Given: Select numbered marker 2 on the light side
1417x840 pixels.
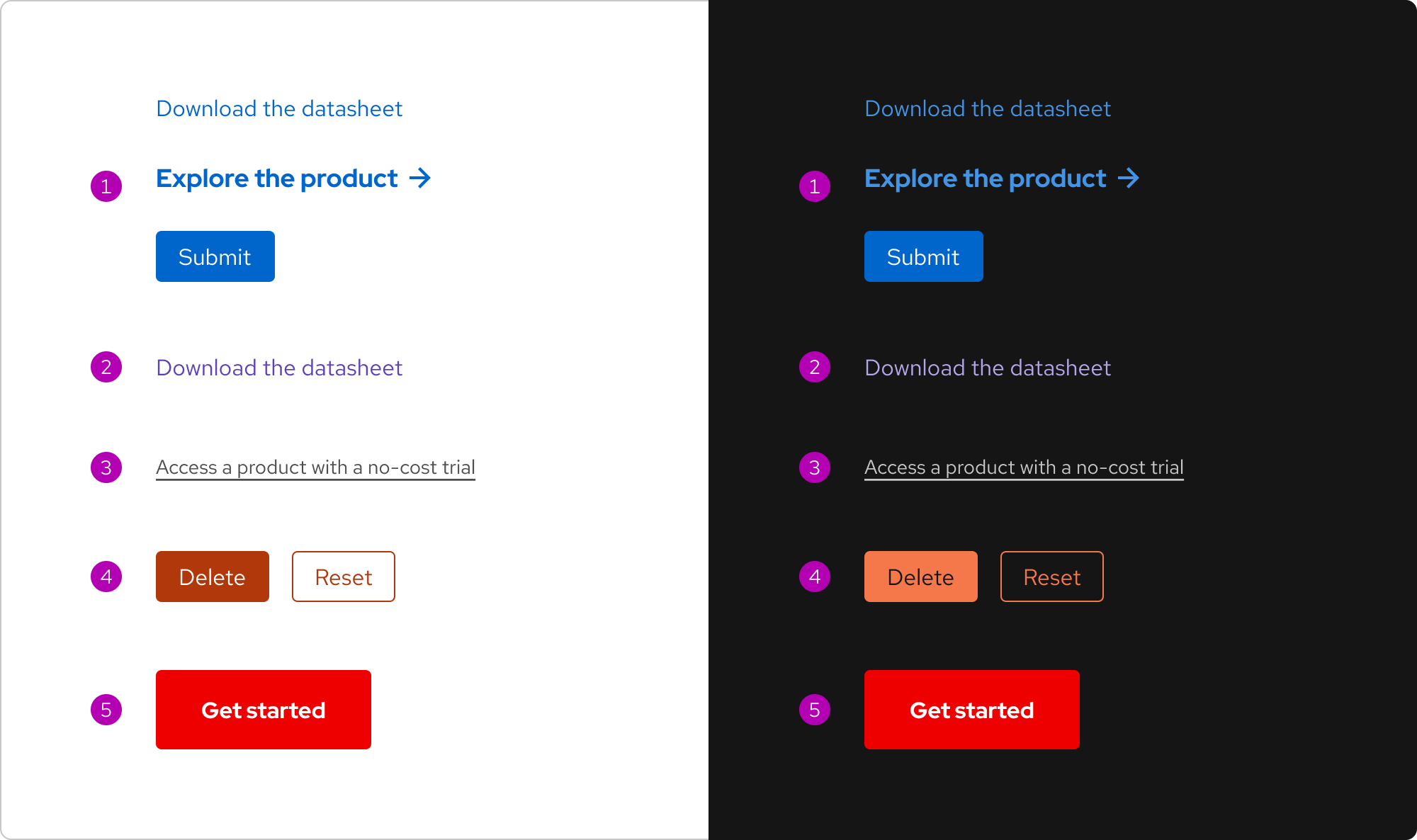Looking at the screenshot, I should 106,367.
